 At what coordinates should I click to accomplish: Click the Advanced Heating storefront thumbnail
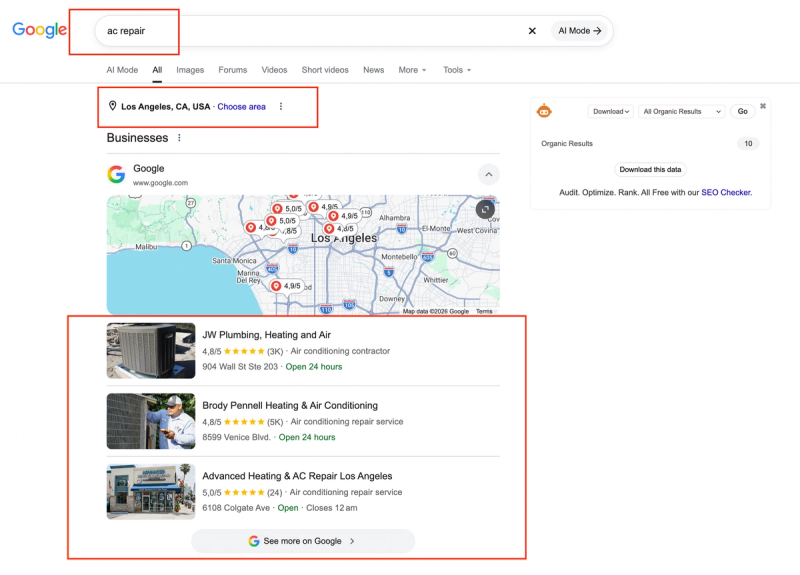(151, 491)
